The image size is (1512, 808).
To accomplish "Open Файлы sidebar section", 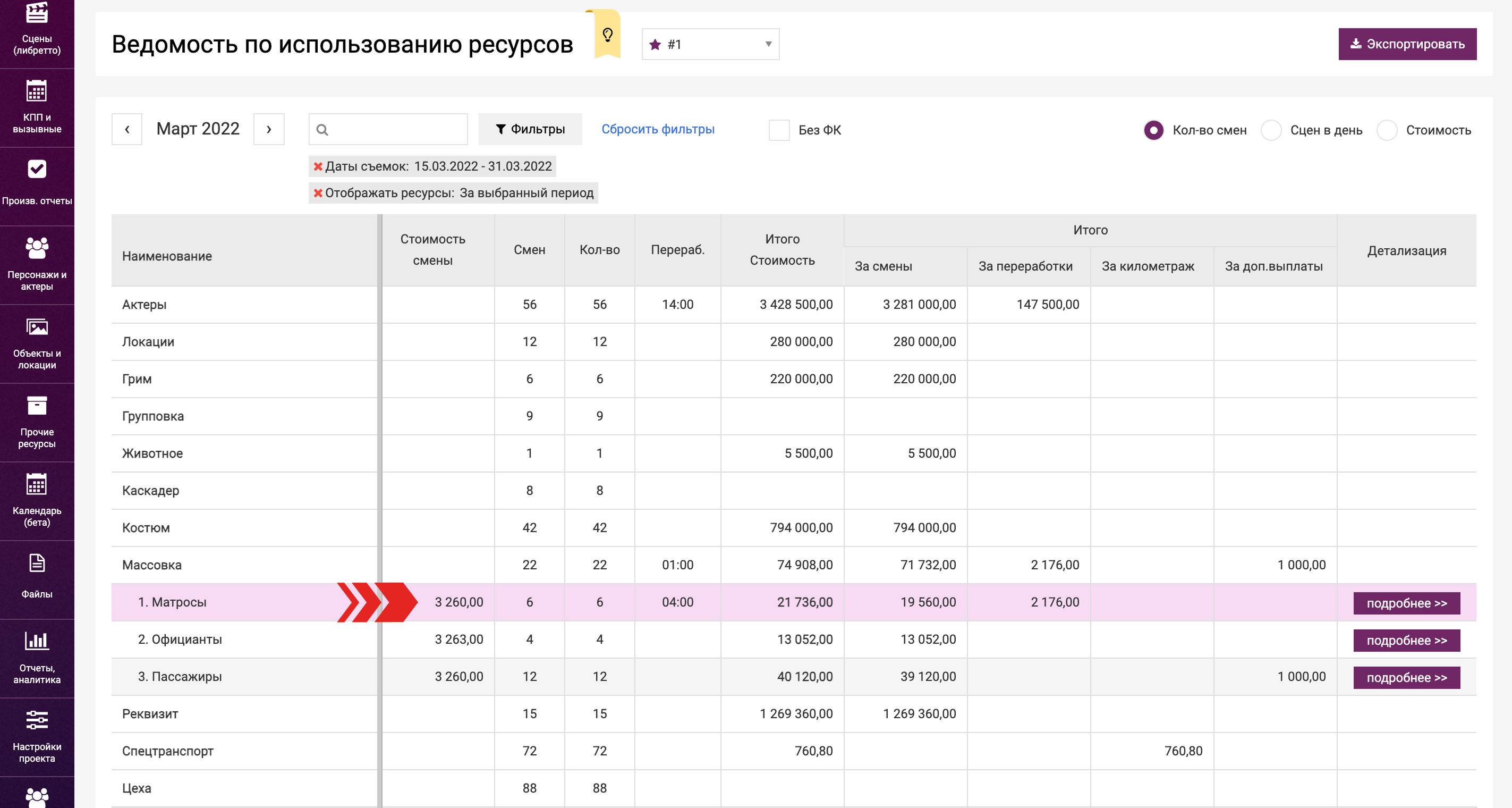I will 37,580.
